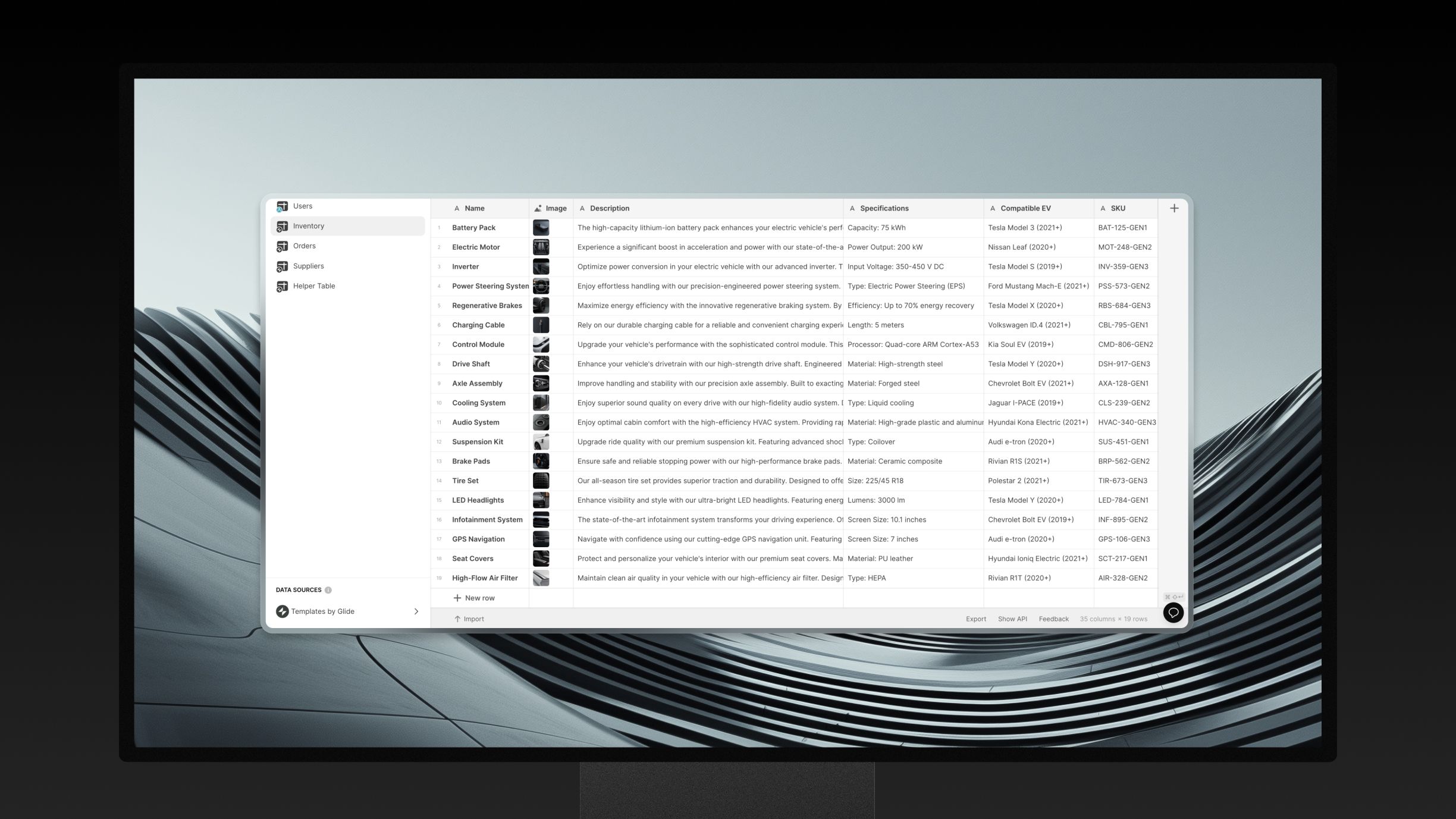The image size is (1456, 819).
Task: Expand Templates by Glide chevron
Action: pyautogui.click(x=416, y=611)
